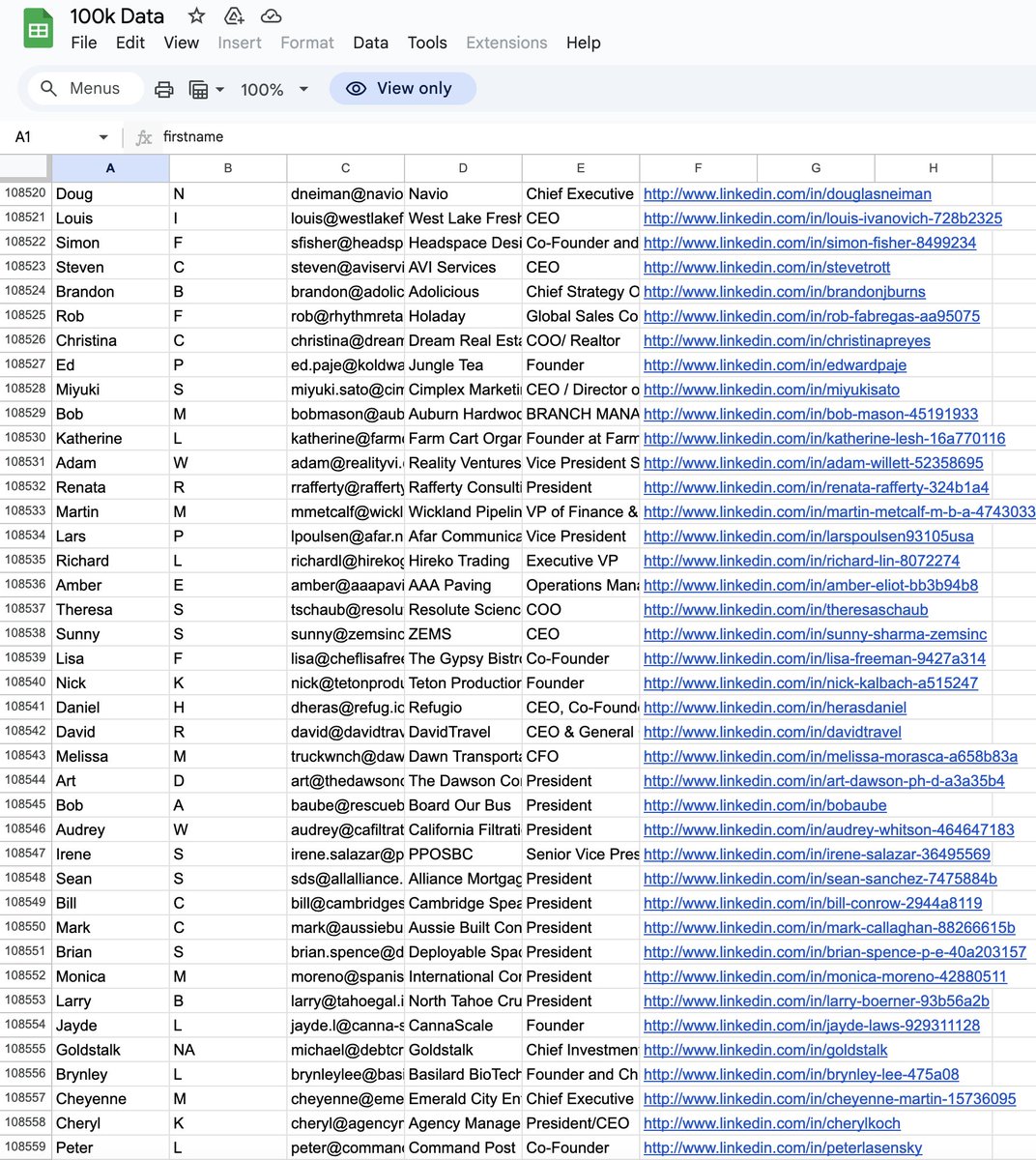This screenshot has height=1160, width=1036.
Task: Select the cell containing President/CEO
Action: [x=581, y=1123]
